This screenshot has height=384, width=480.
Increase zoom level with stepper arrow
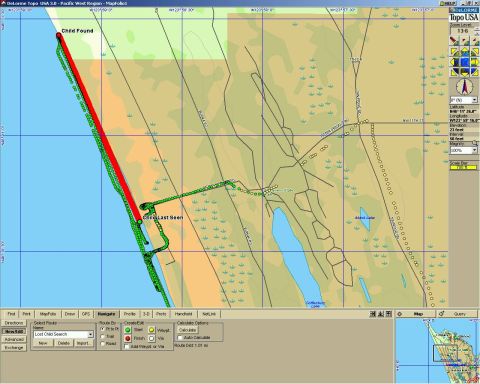(x=476, y=28)
